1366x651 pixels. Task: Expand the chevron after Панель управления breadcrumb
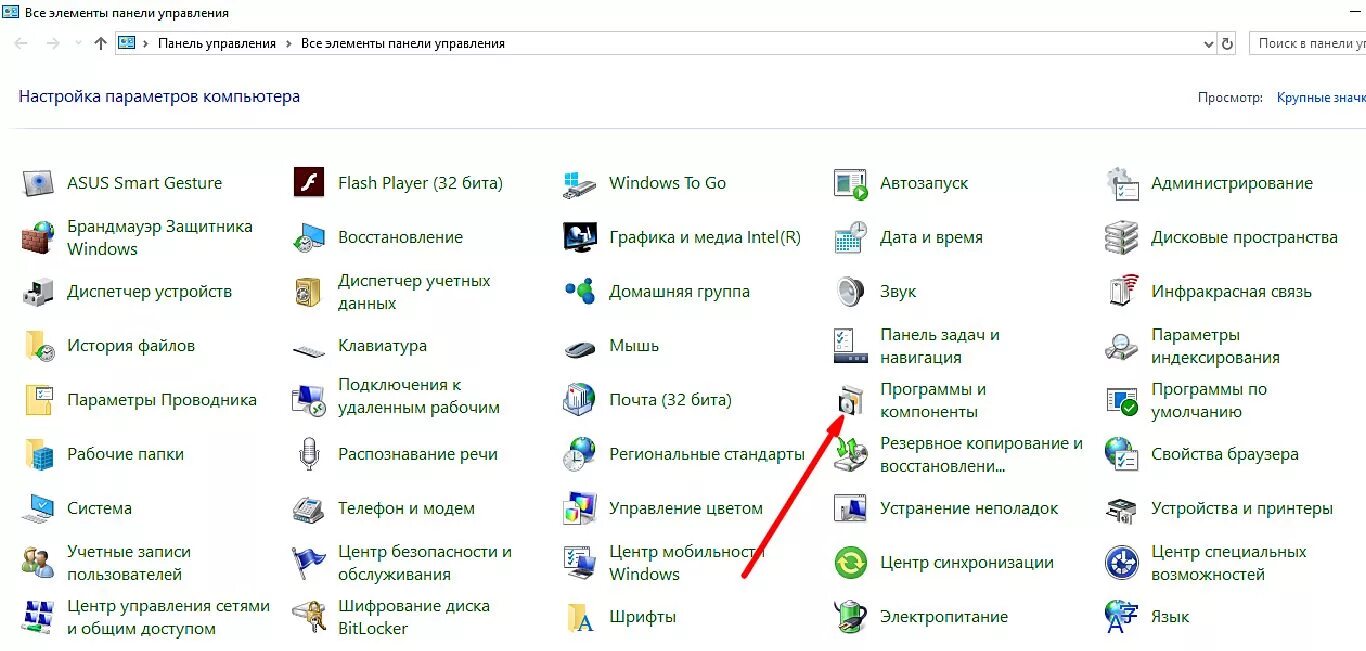coord(287,44)
